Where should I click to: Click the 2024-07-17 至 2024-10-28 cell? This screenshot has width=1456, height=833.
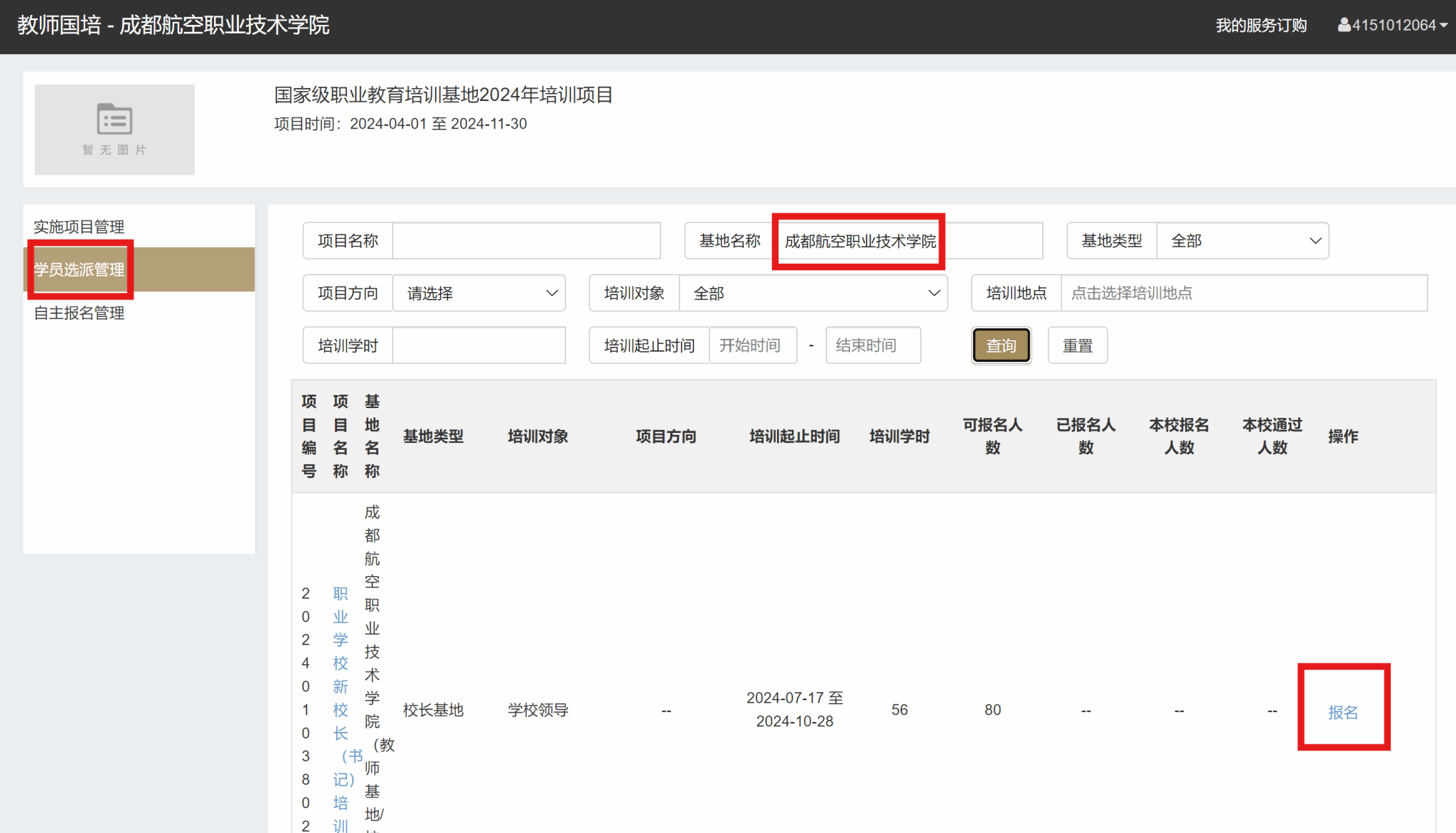click(795, 709)
